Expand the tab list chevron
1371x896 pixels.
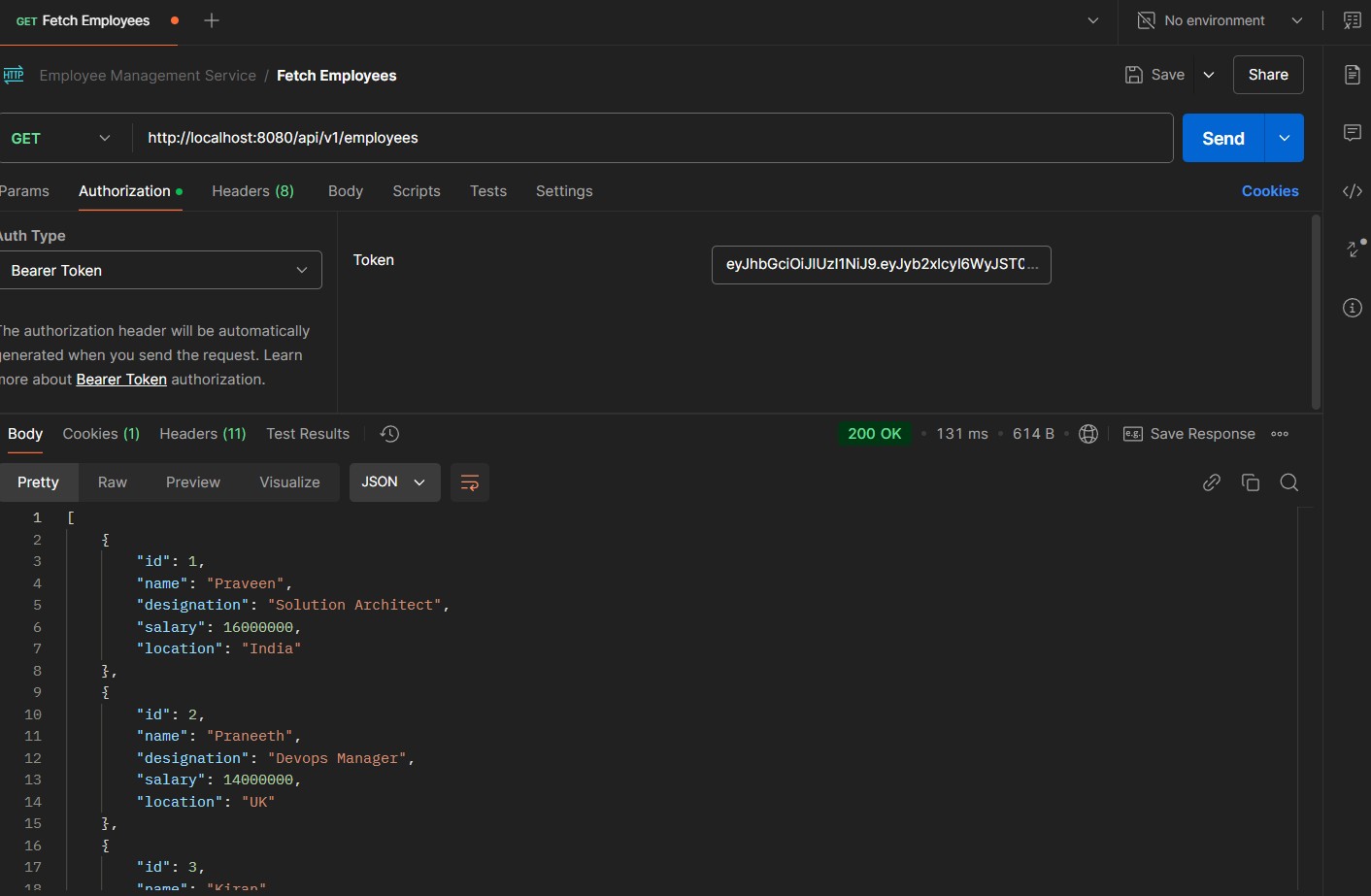click(x=1092, y=20)
